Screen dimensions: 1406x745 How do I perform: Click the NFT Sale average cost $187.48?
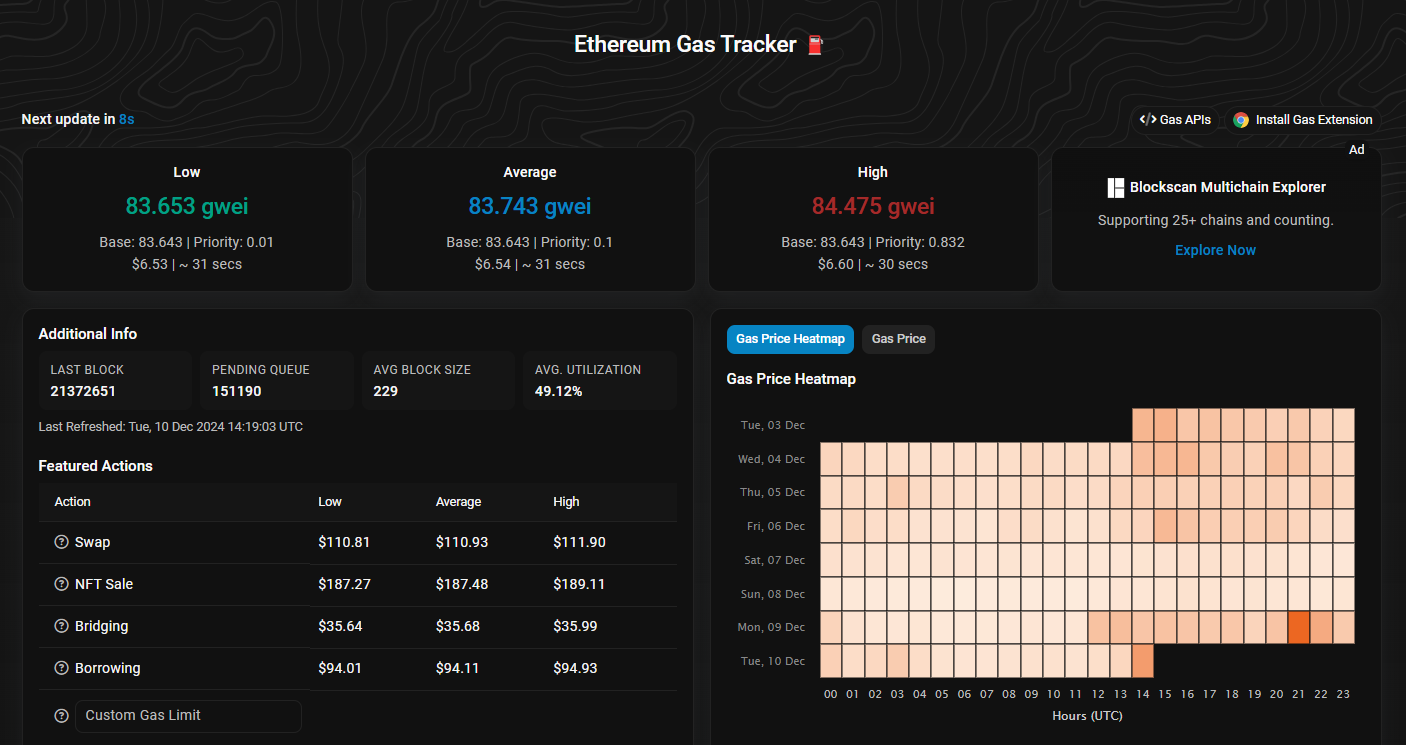click(462, 584)
